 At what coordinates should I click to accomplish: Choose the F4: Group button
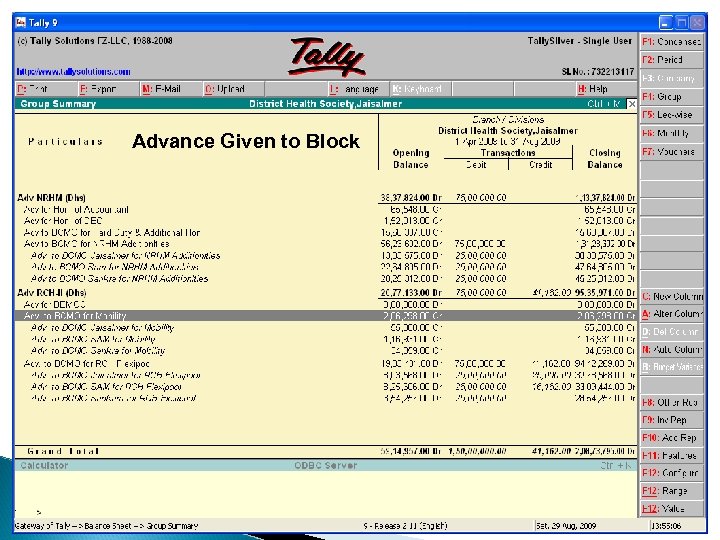[671, 97]
